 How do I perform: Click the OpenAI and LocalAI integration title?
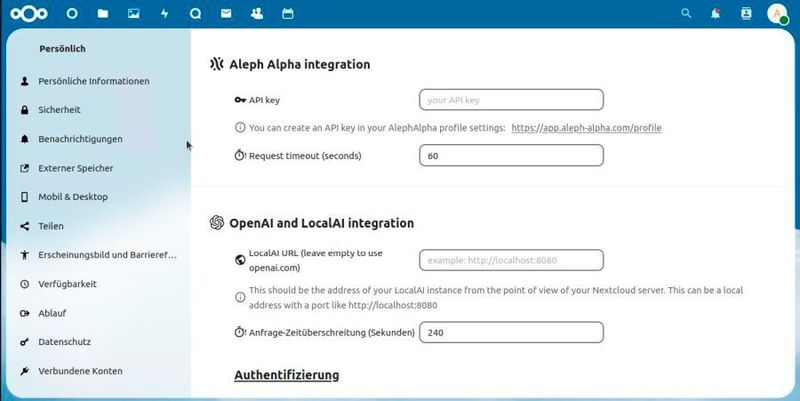321,223
